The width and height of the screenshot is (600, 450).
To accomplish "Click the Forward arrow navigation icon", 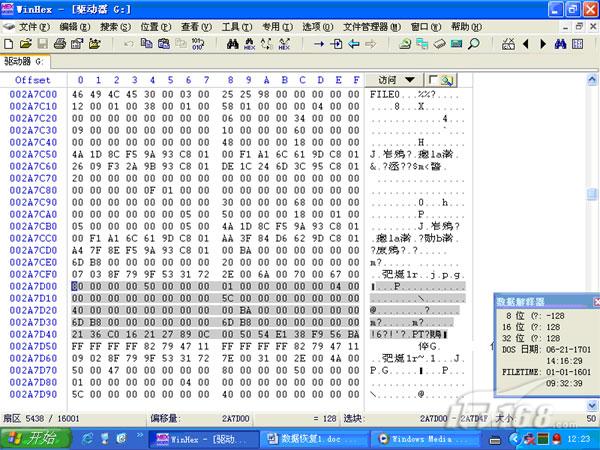I will point(370,44).
